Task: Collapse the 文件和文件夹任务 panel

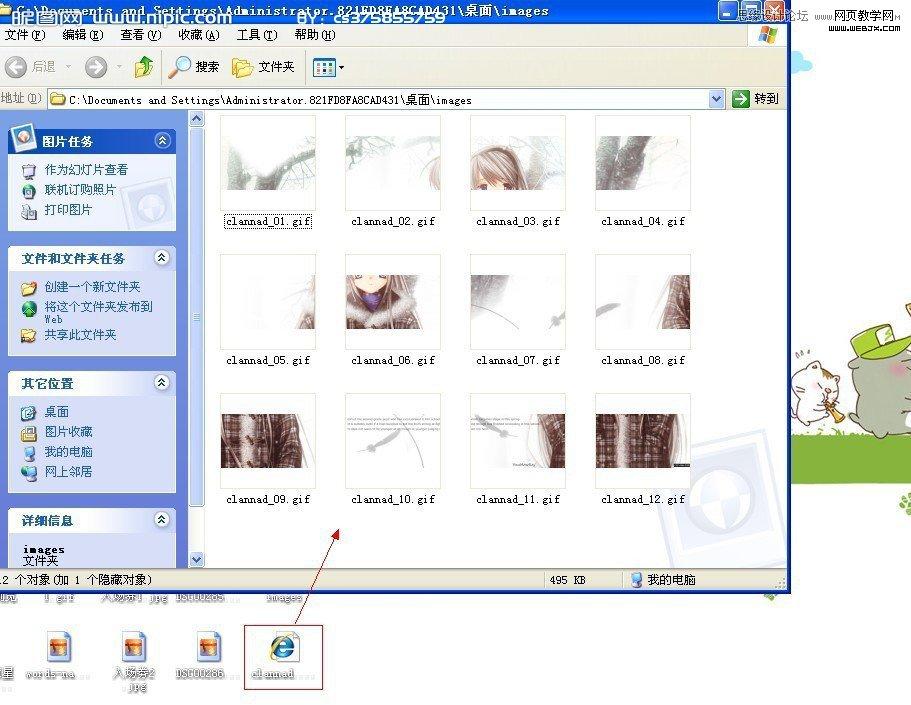Action: (162, 257)
